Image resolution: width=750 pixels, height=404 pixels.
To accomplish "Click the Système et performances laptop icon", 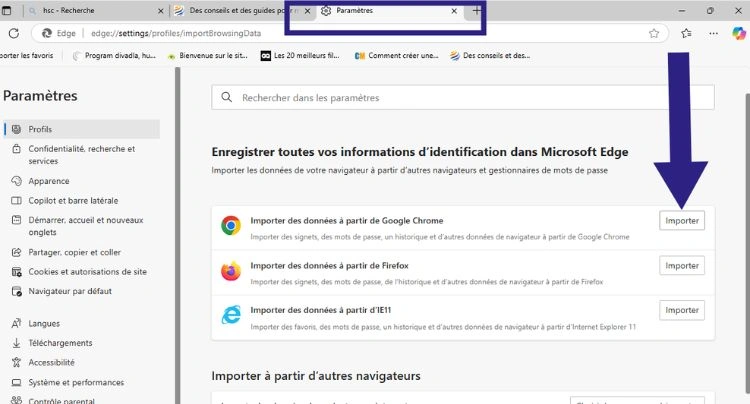I will click(16, 382).
